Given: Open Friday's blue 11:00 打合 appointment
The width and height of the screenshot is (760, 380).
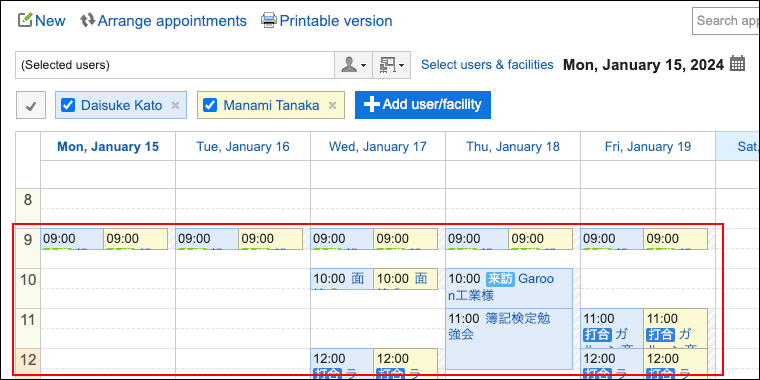Looking at the screenshot, I should 612,328.
